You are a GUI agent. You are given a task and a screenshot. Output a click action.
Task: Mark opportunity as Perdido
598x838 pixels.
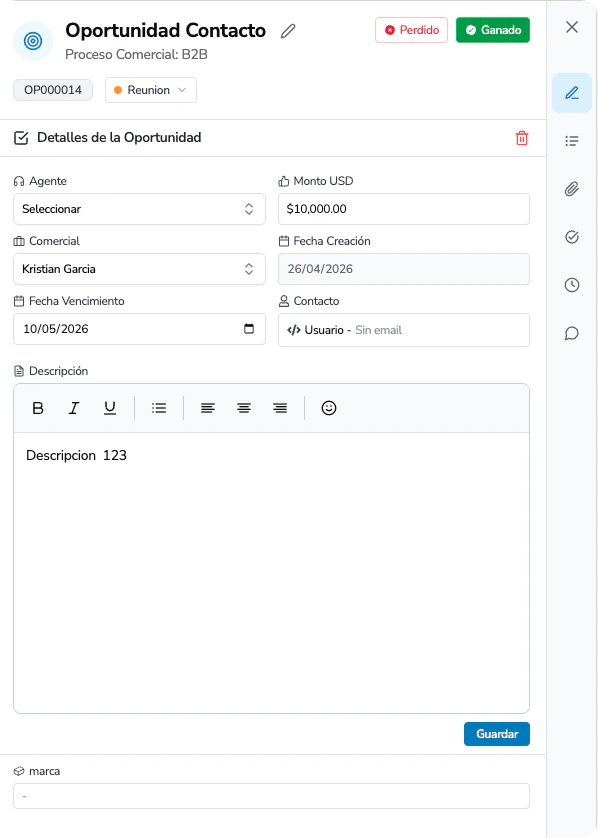[411, 30]
